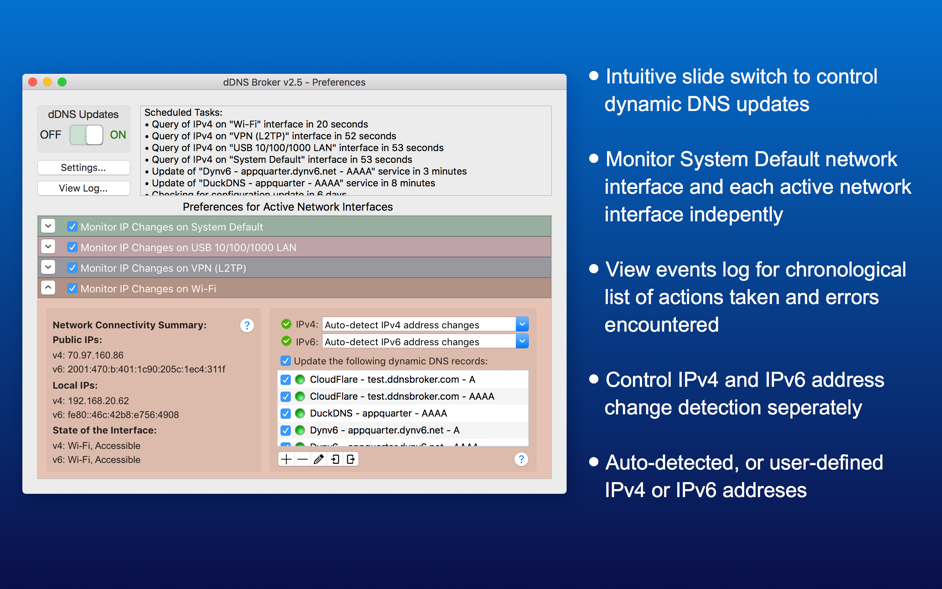Collapse the Wi-Fi interface section
942x589 pixels.
coord(48,287)
